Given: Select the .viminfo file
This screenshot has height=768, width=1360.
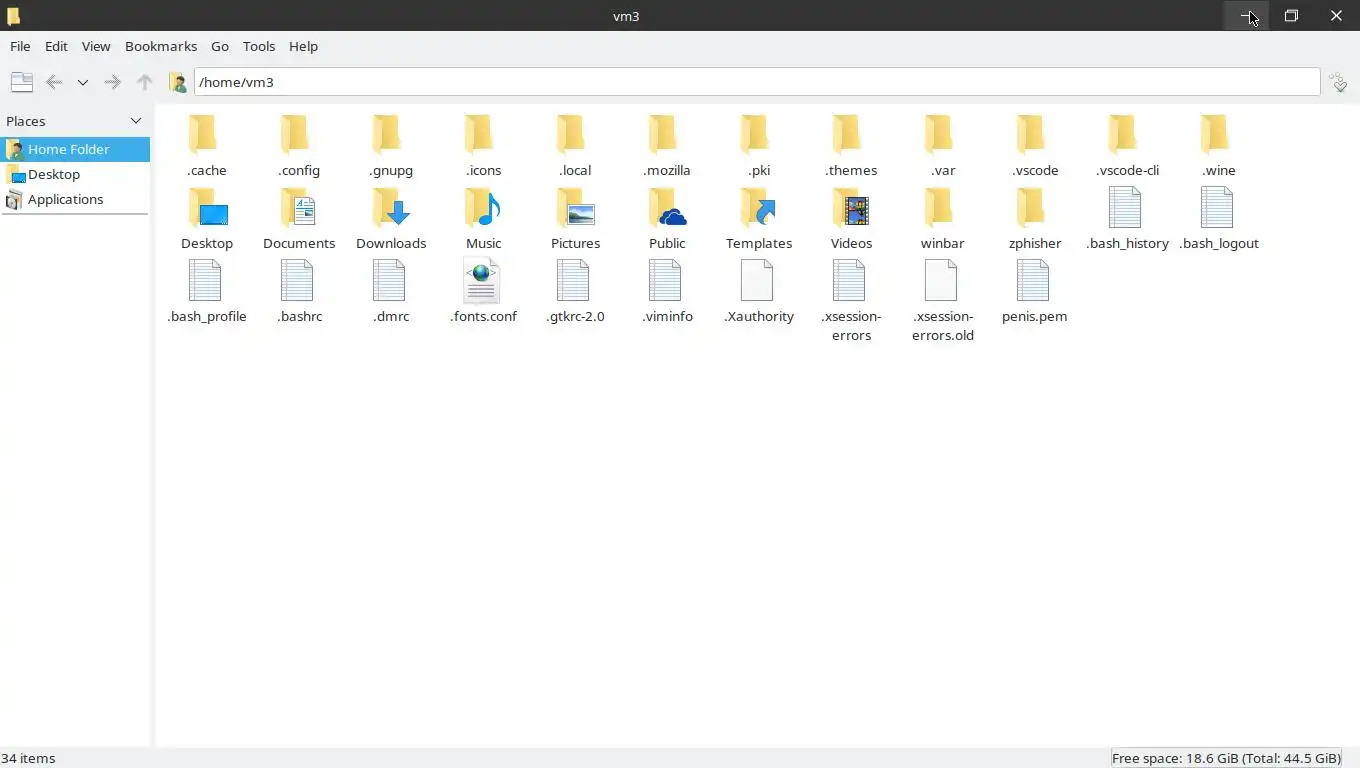Looking at the screenshot, I should [x=665, y=280].
